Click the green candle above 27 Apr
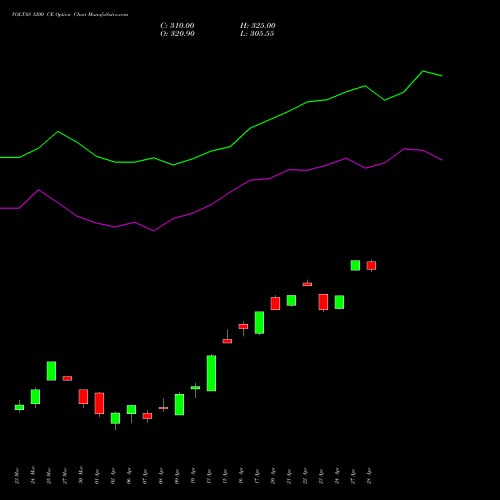This screenshot has height=500, width=500. [x=355, y=265]
